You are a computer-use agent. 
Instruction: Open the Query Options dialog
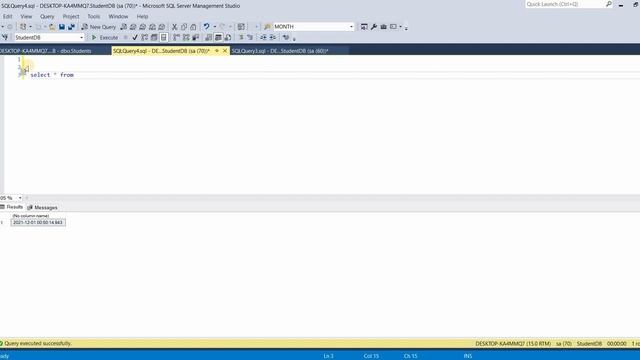(x=154, y=38)
